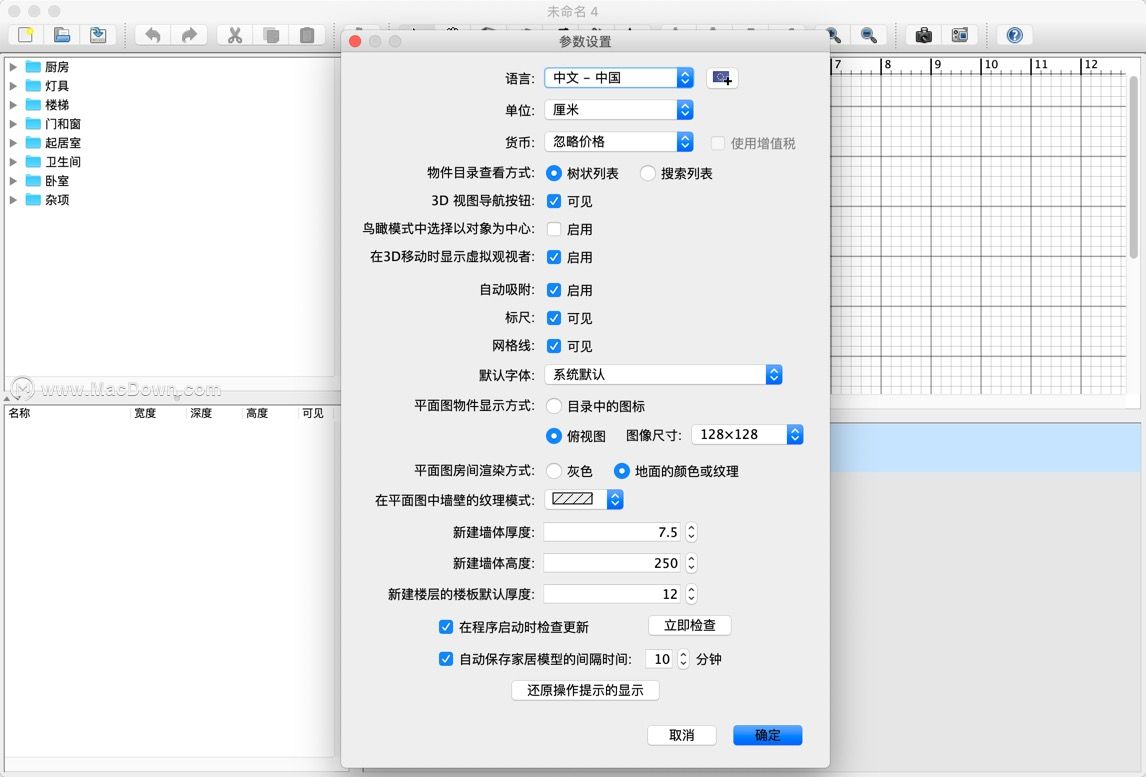Open the 默认字体 系统默认 dropdown

pos(664,374)
